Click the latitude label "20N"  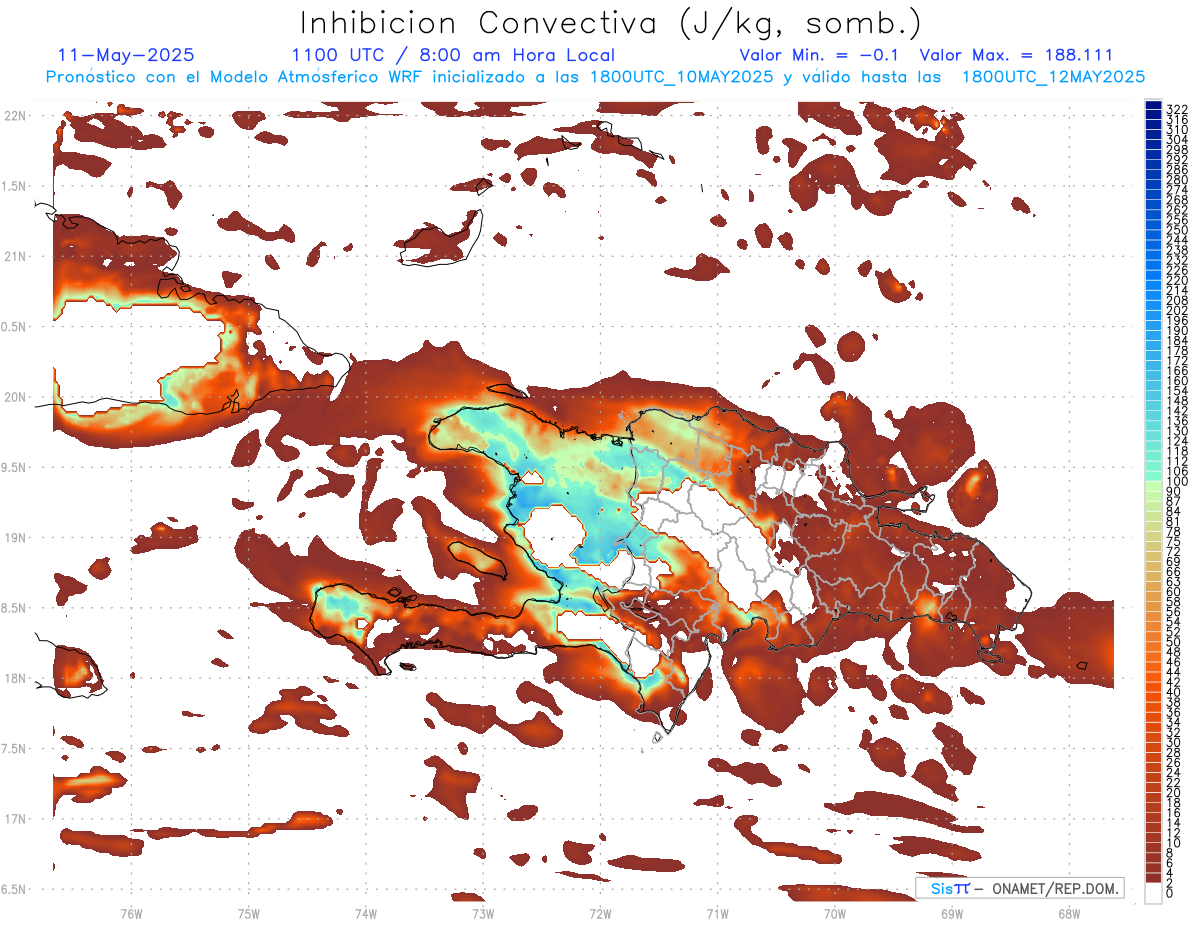coord(14,397)
